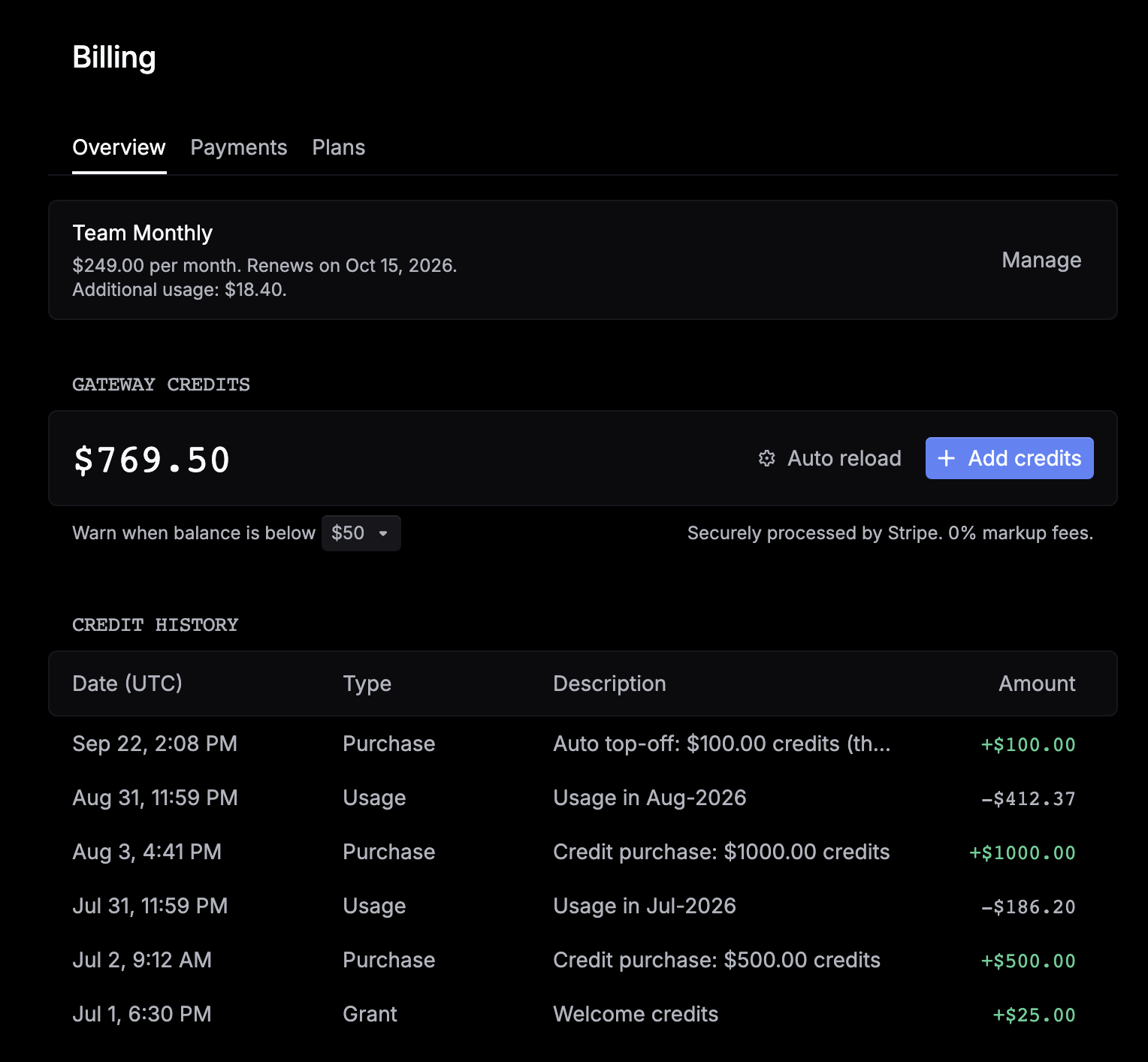Switch to the Overview tab
Screen dimensions: 1148x1062
click(x=119, y=147)
